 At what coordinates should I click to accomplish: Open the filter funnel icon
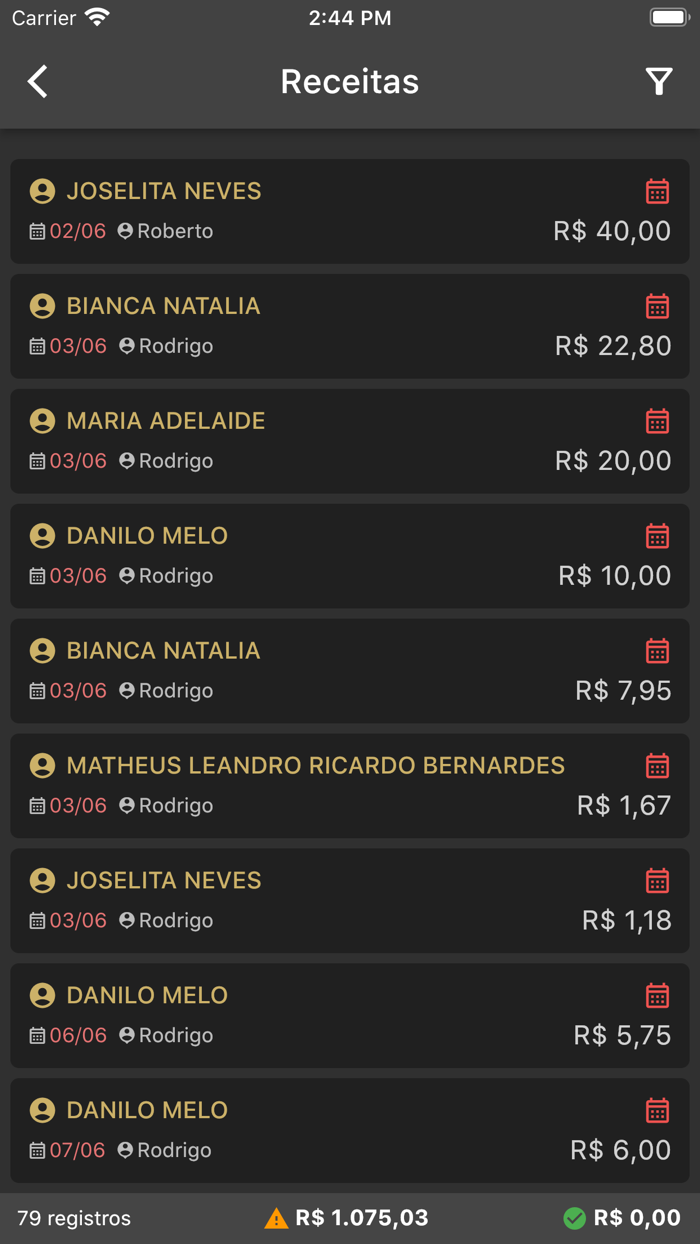click(659, 82)
